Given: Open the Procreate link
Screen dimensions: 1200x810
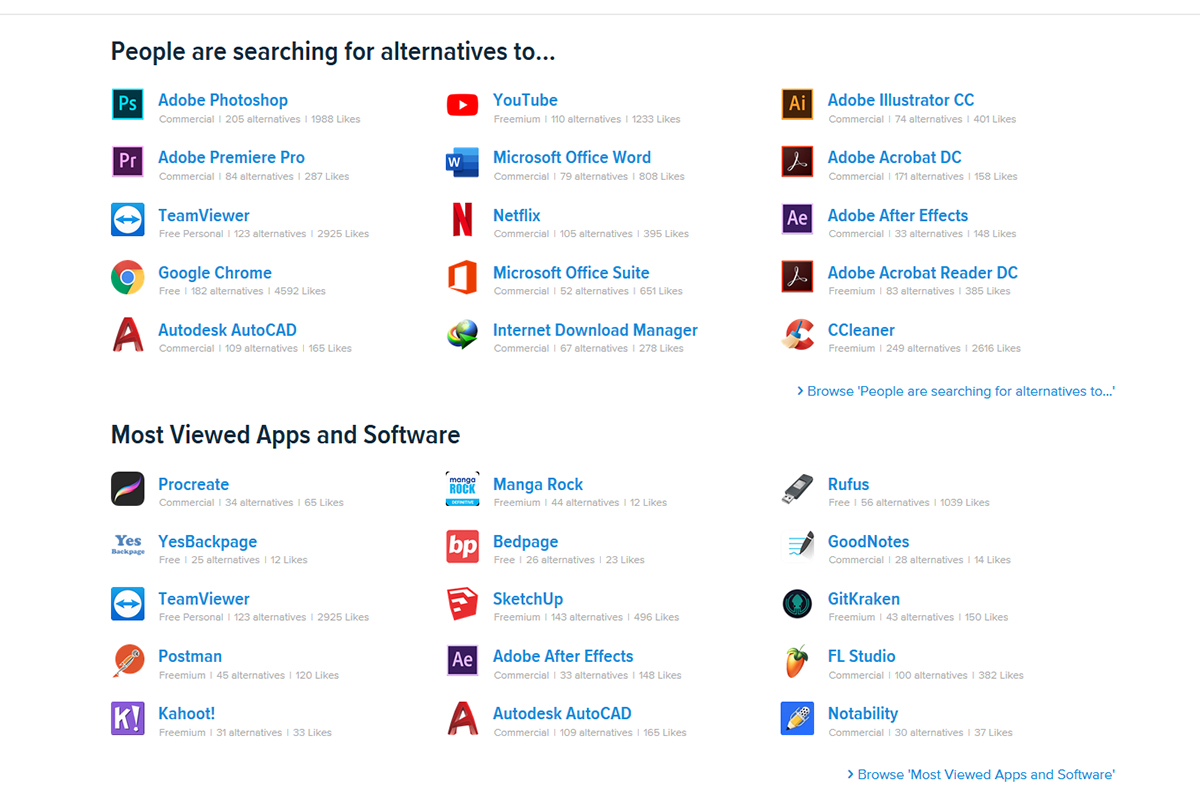Looking at the screenshot, I should click(x=193, y=484).
